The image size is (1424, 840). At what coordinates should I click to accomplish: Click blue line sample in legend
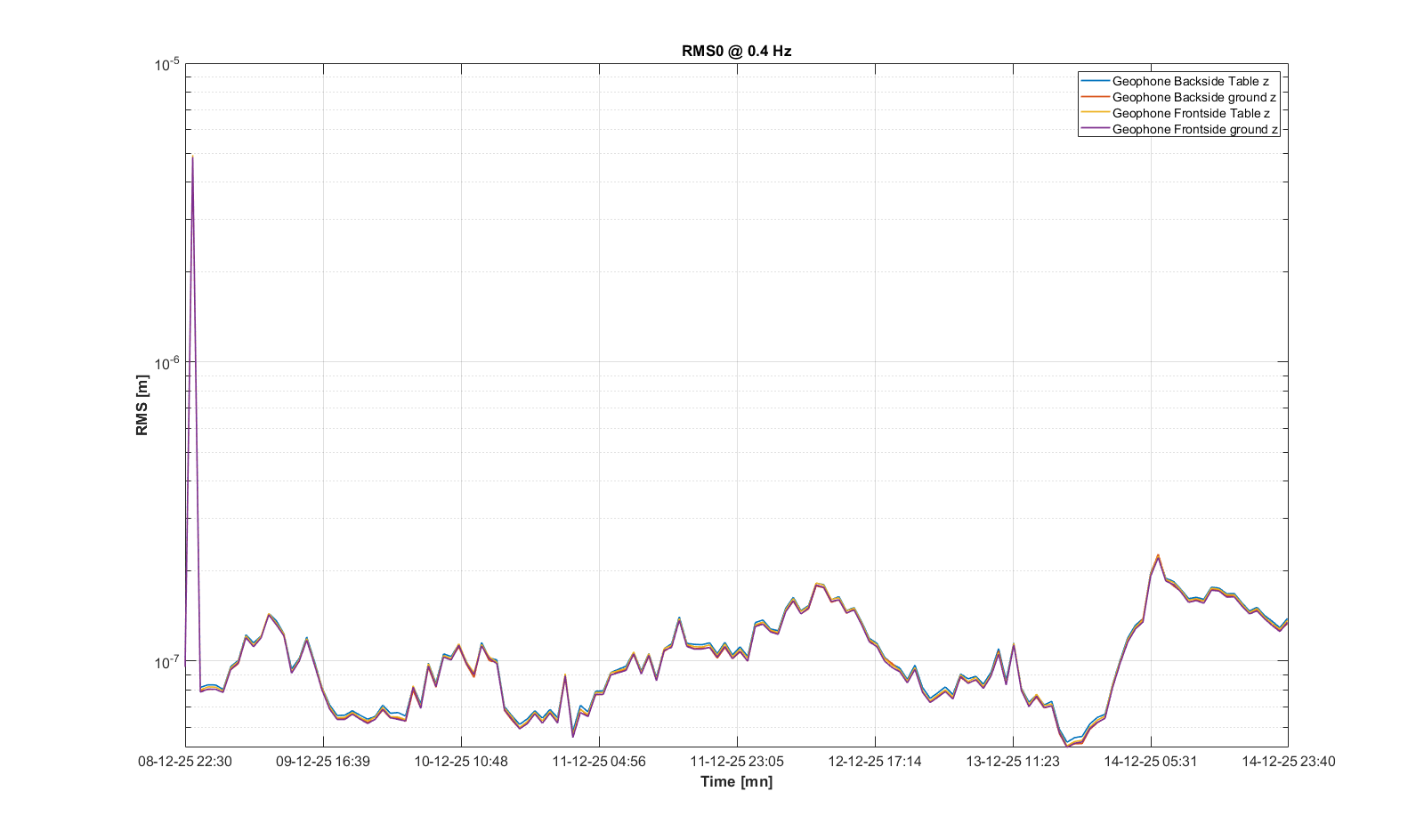[x=1095, y=81]
